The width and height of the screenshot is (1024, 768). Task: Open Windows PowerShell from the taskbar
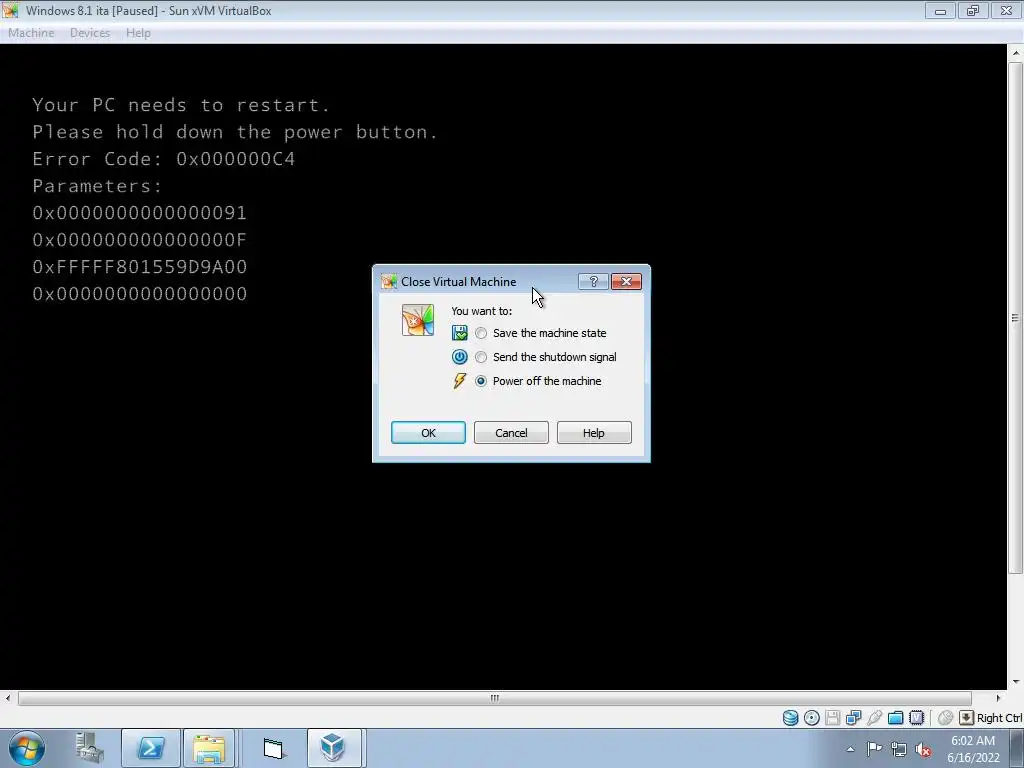click(x=151, y=748)
